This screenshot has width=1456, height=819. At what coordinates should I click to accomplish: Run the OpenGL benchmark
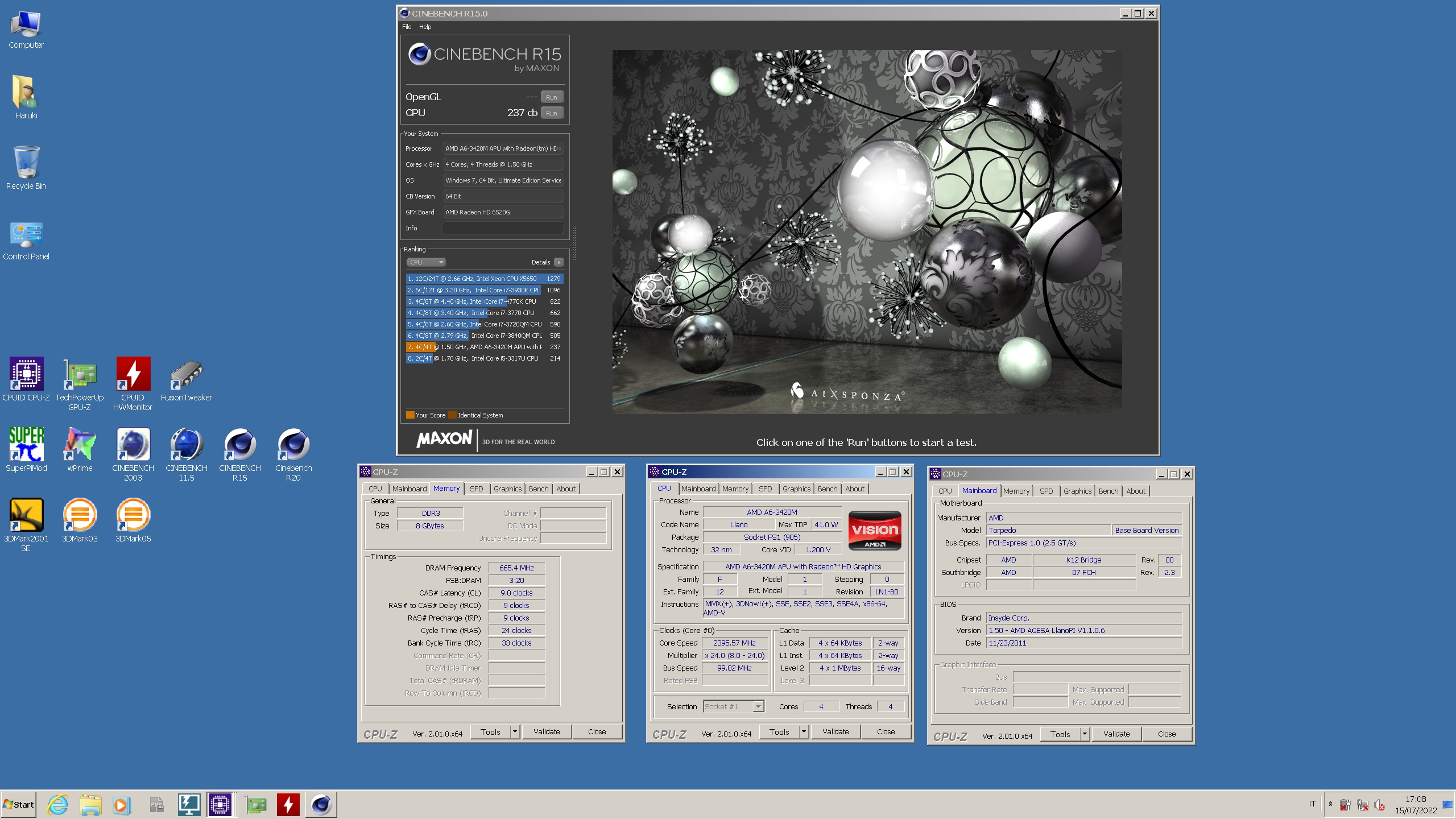pos(551,97)
